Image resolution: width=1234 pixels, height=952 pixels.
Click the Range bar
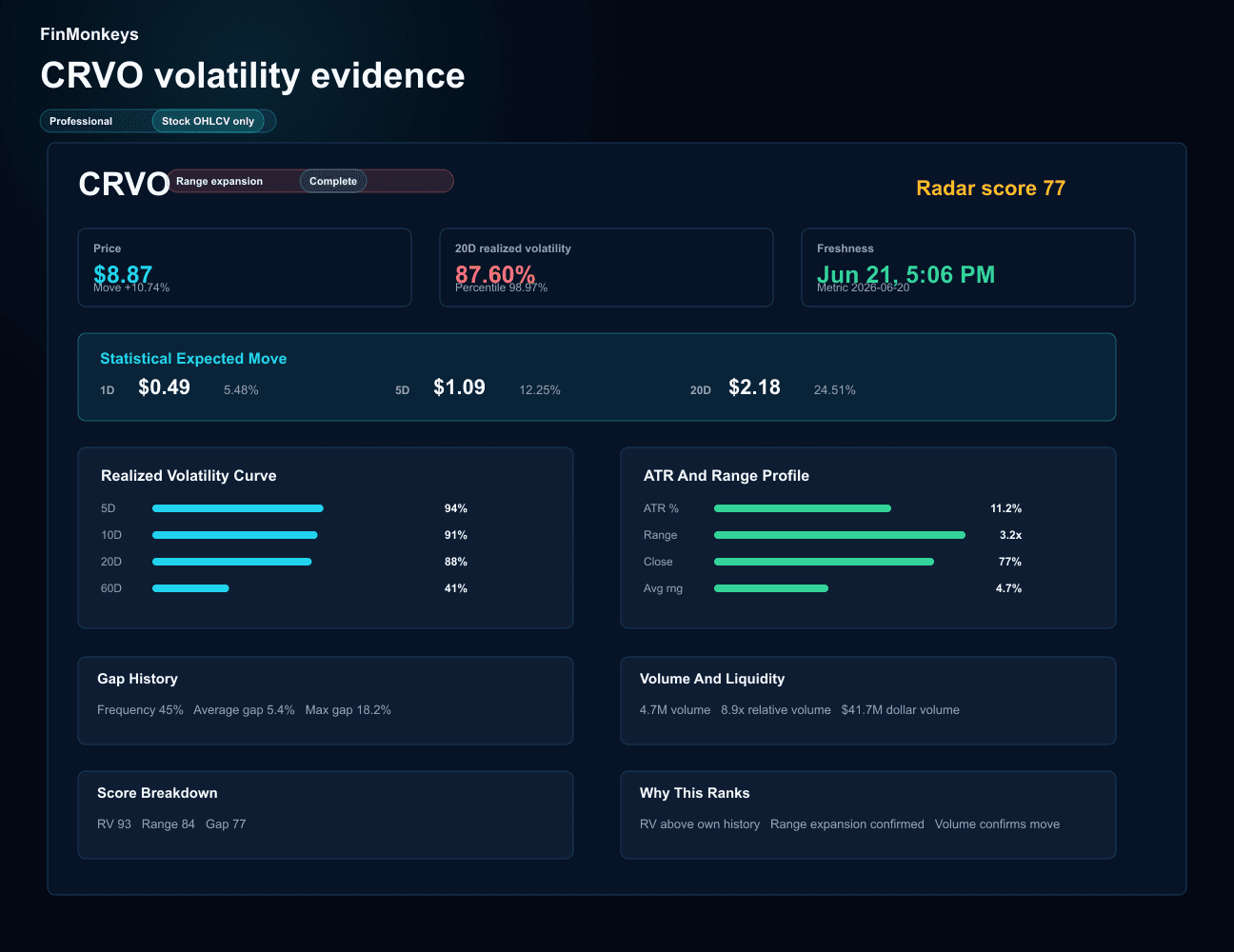[840, 535]
